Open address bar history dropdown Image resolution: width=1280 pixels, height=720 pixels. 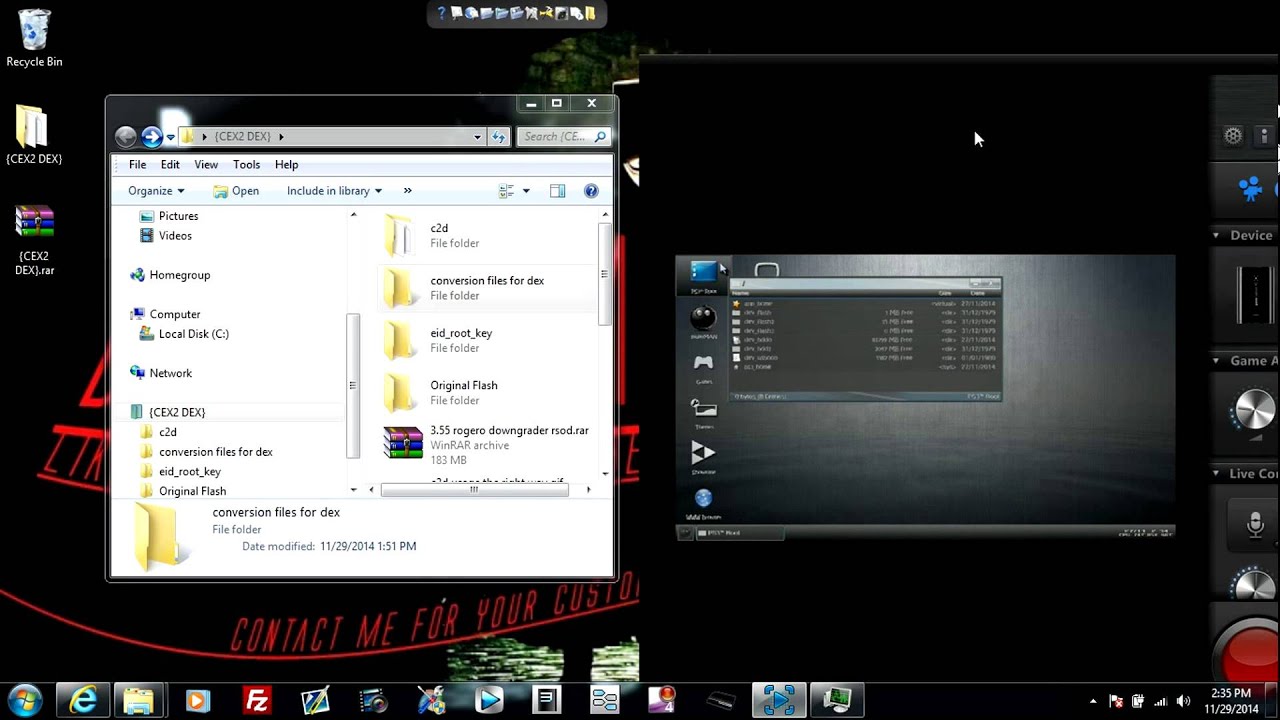point(477,137)
